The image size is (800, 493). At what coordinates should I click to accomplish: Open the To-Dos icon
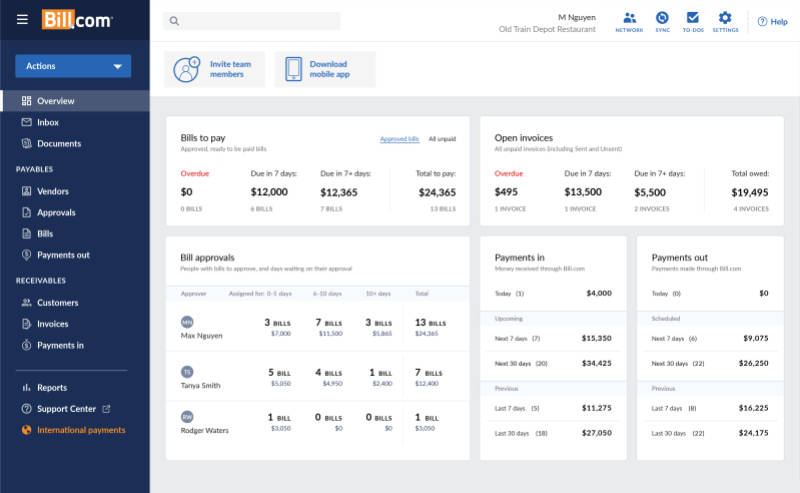693,18
